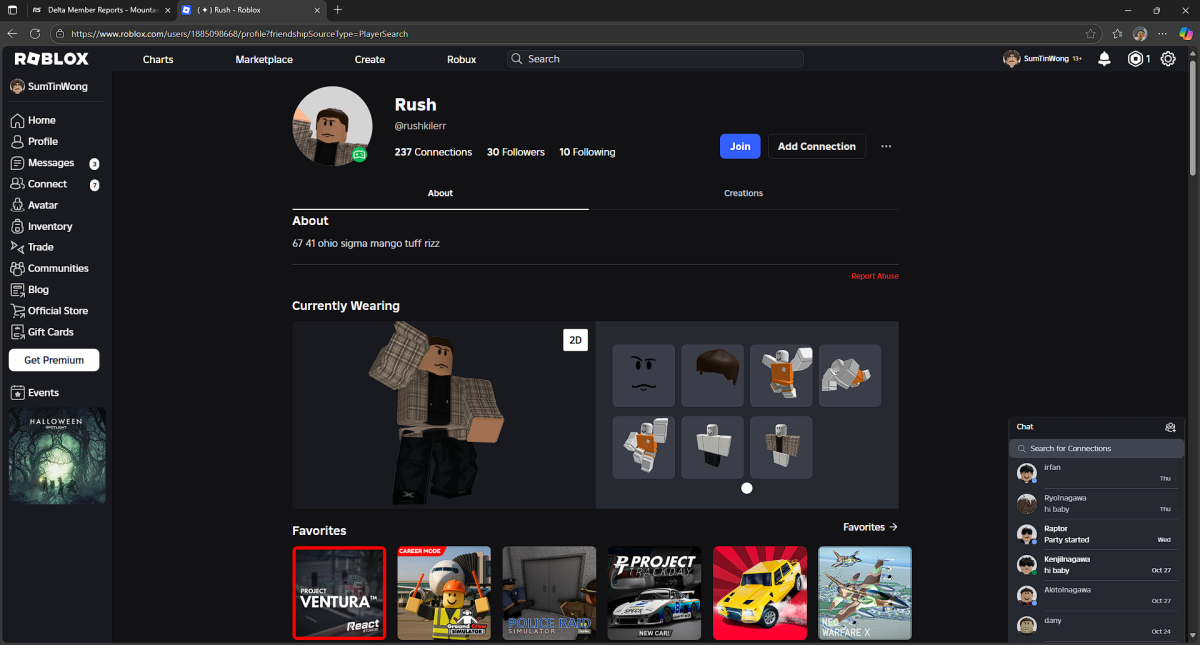Go to Inventory in the sidebar
Screen dimensions: 1200x645
[x=49, y=226]
